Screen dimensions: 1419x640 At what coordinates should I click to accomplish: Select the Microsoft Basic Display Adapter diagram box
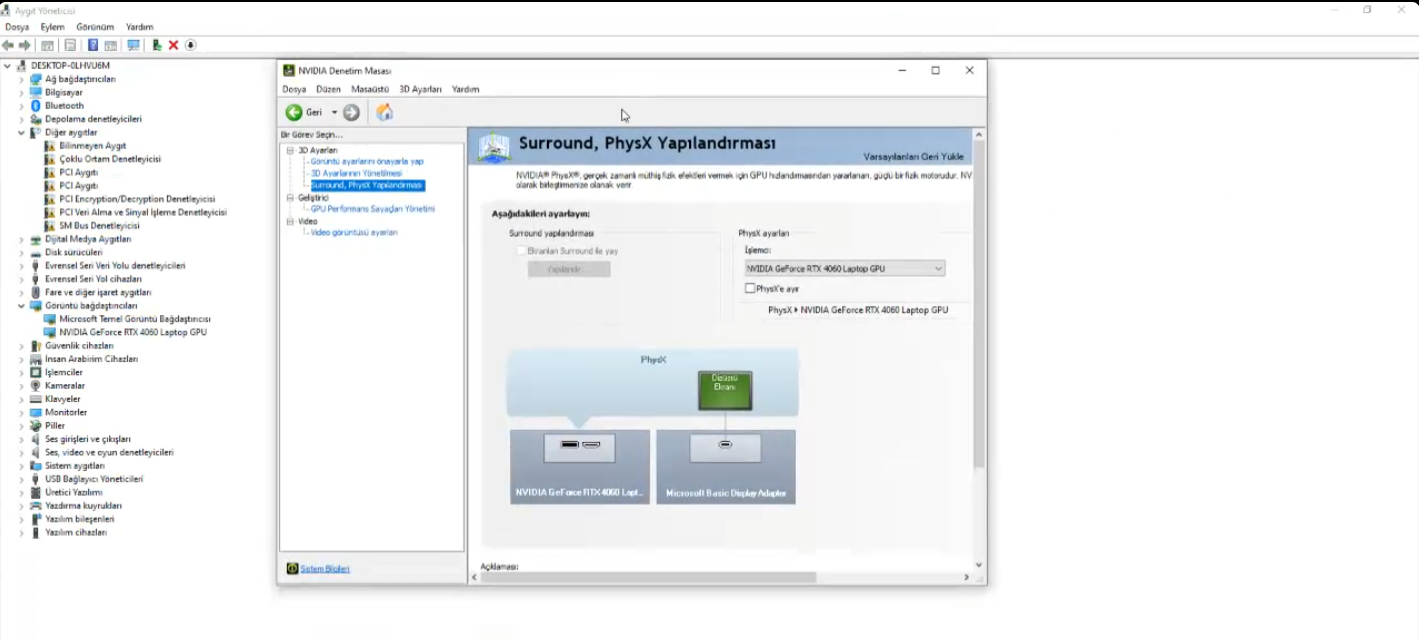coord(726,467)
